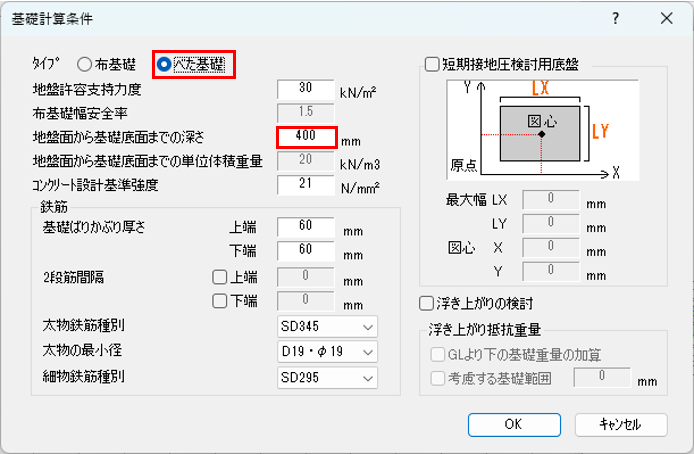Click the 地盤面から基礎底面までの深さ field with 400
694x454 pixels.
click(305, 138)
